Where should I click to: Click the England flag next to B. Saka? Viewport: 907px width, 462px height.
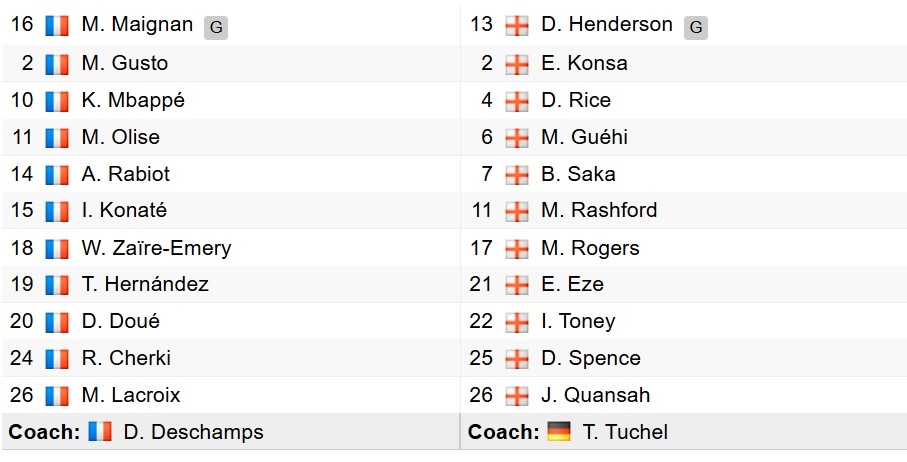coord(517,175)
